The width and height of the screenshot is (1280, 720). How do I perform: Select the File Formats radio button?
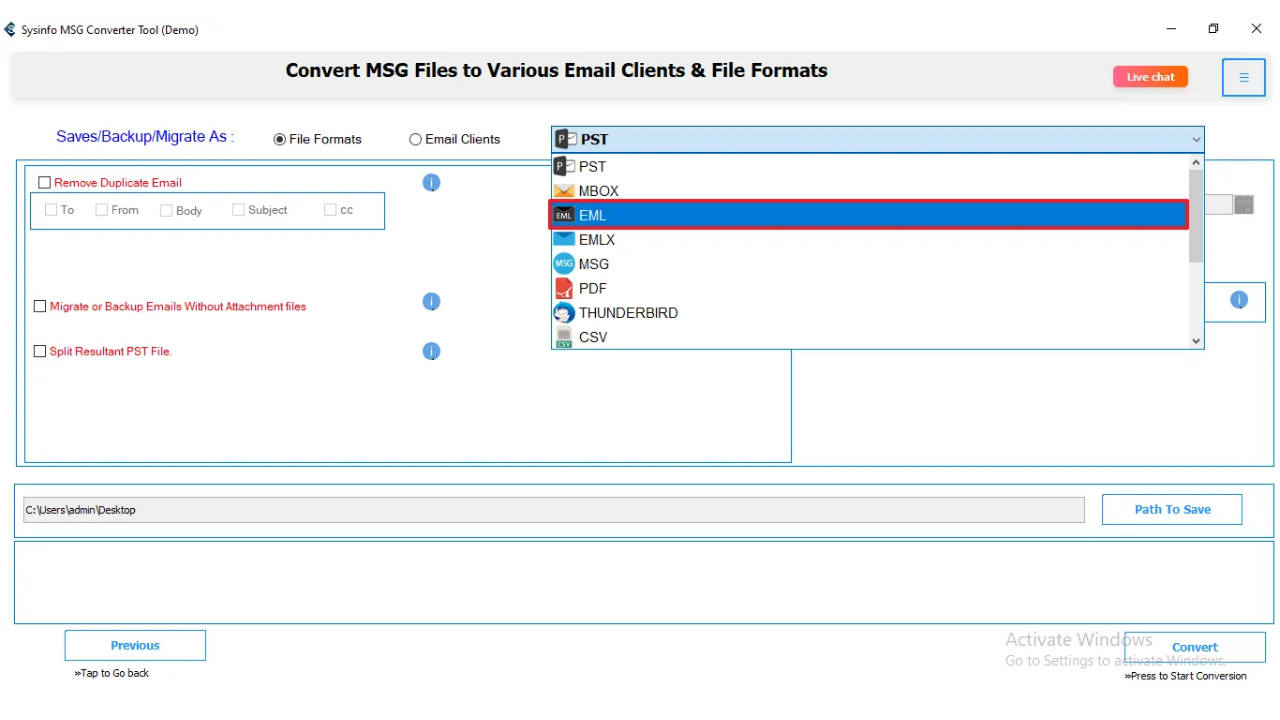coord(280,140)
